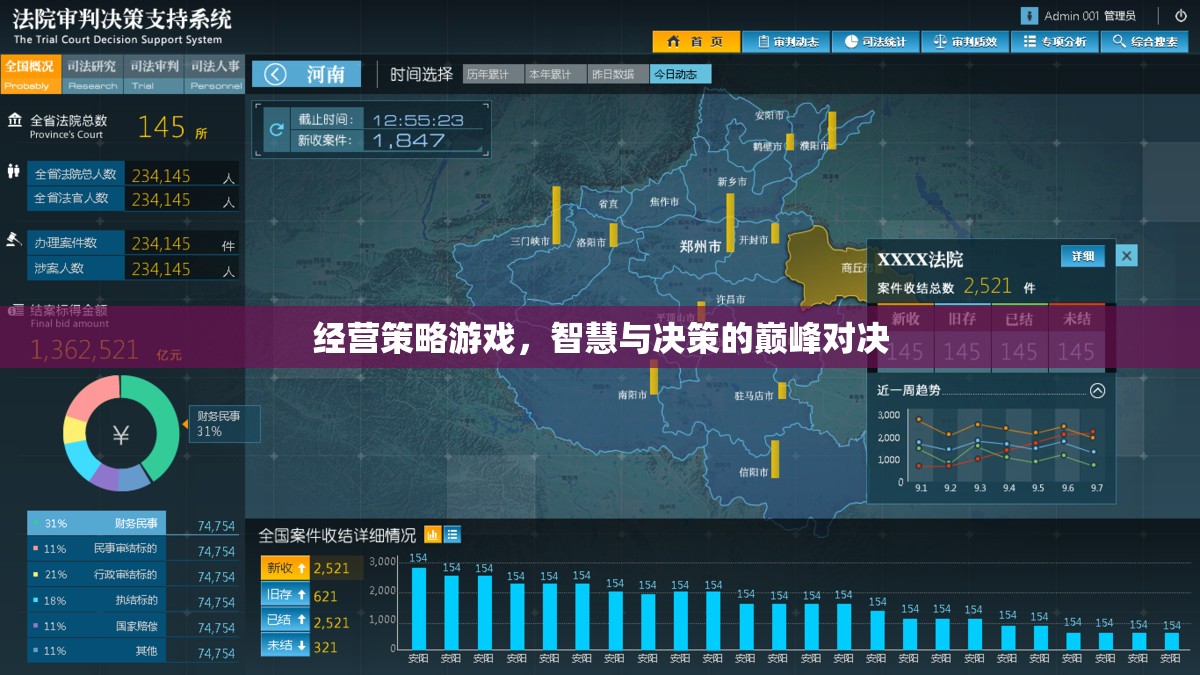The image size is (1200, 675).
Task: Click 驻马店市 on the map
Action: coord(754,396)
